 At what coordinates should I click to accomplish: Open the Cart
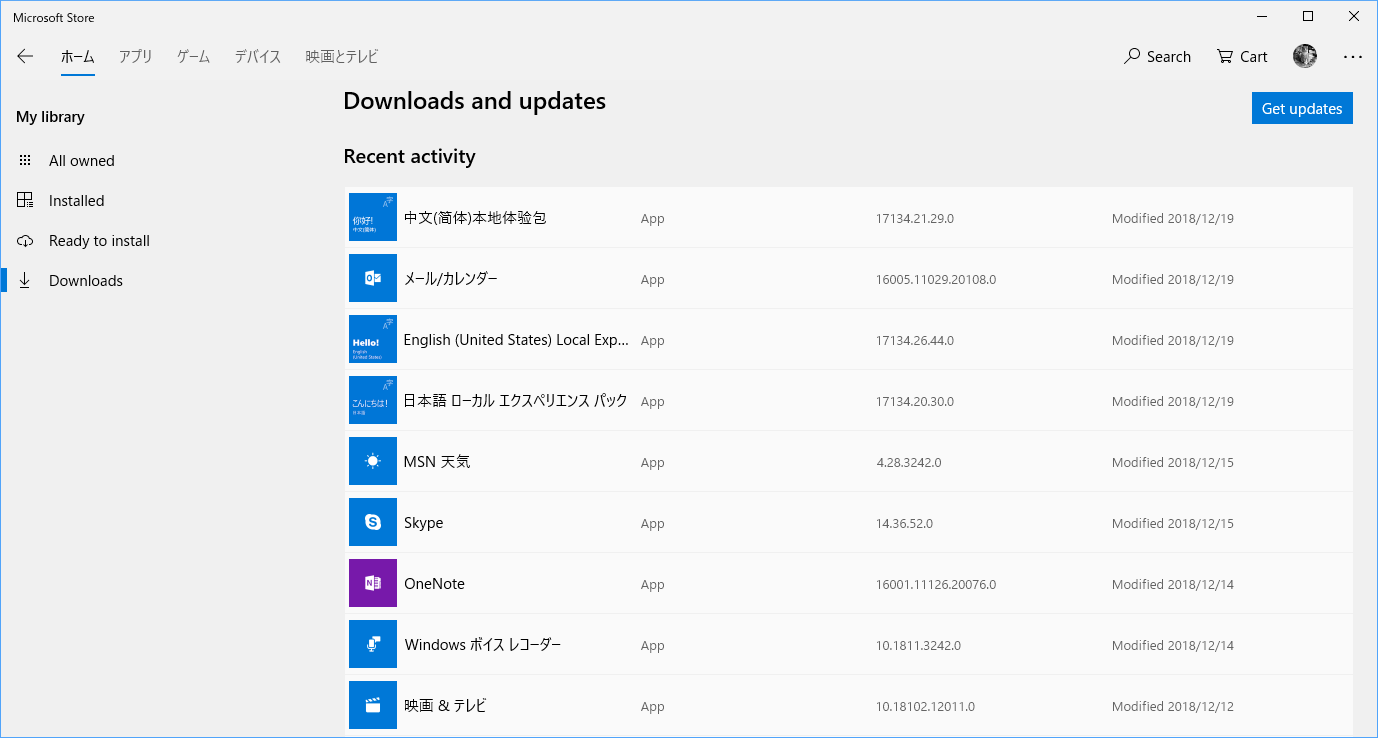click(x=1242, y=57)
